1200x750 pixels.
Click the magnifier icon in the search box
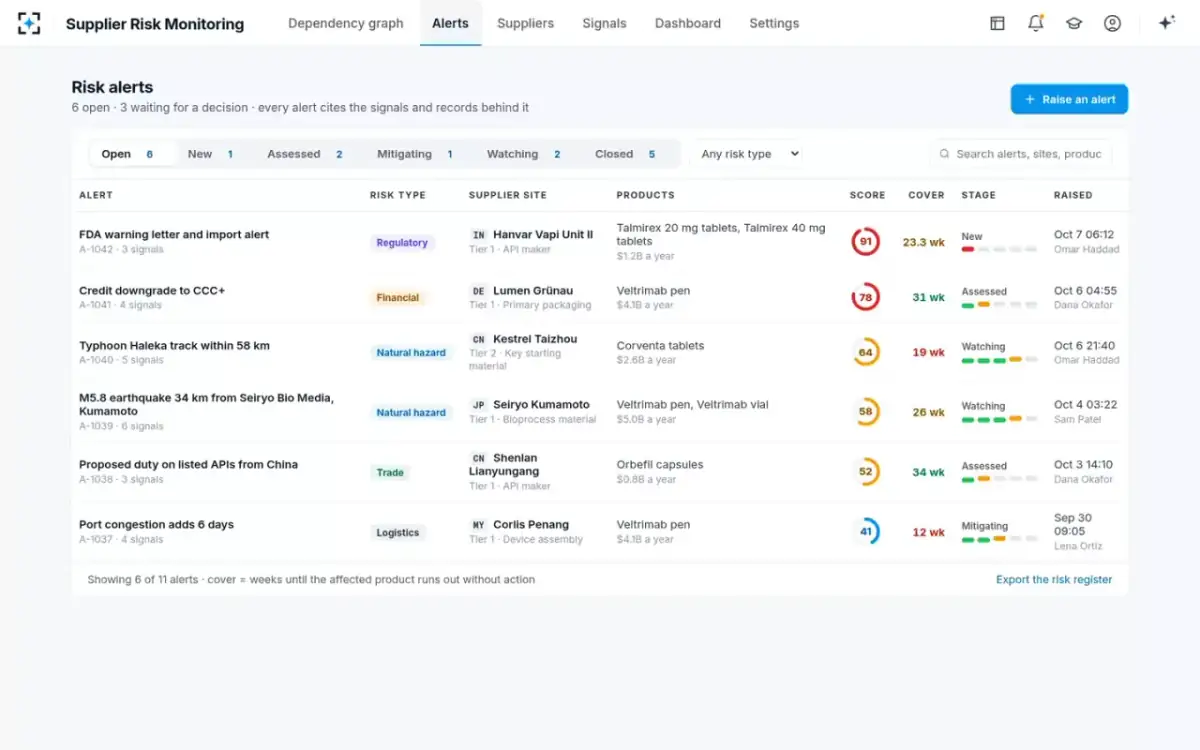coord(944,154)
